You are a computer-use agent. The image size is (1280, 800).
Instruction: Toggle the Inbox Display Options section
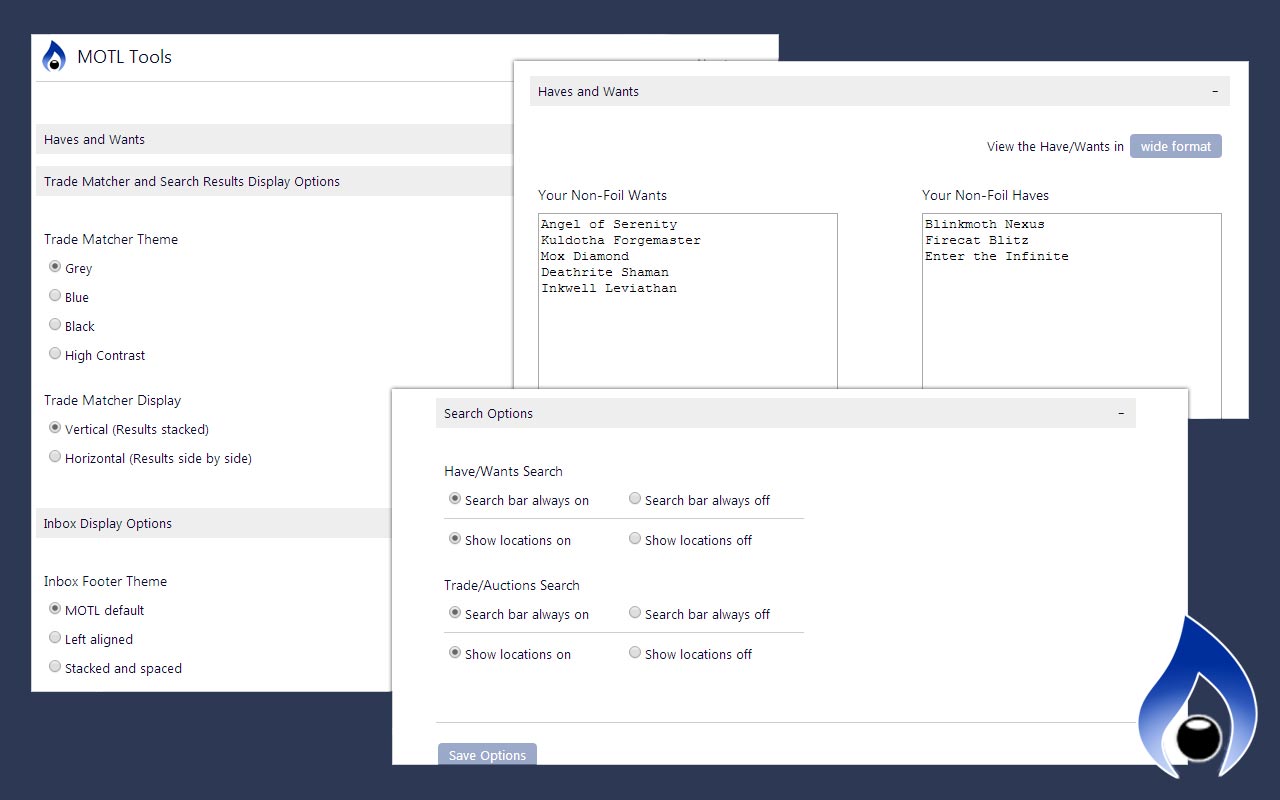pyautogui.click(x=214, y=523)
